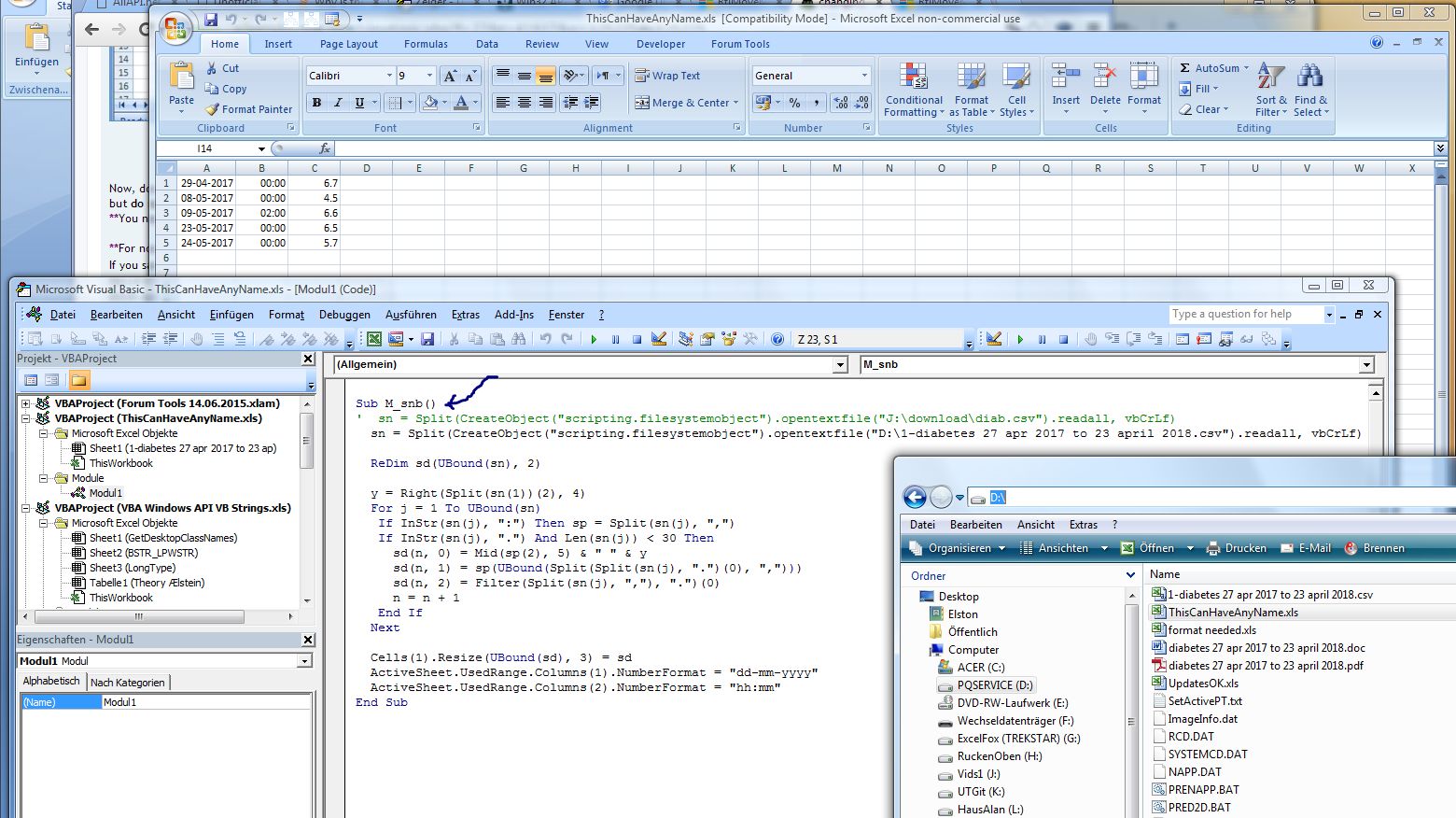Toggle Bold formatting in Excel
Image resolution: width=1456 pixels, height=818 pixels.
[x=317, y=103]
